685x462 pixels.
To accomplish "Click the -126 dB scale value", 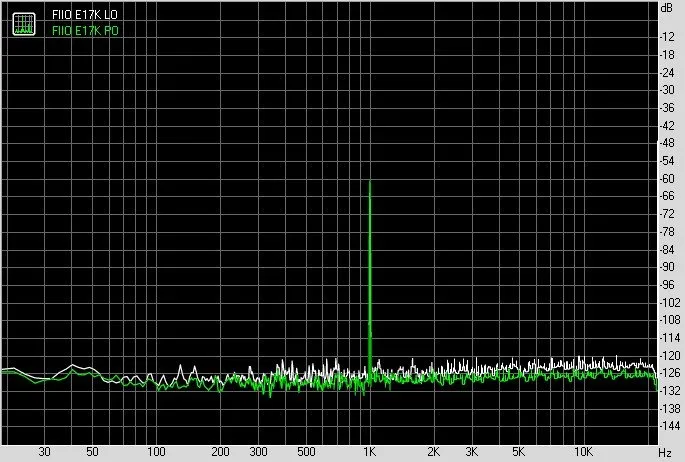I will (669, 373).
